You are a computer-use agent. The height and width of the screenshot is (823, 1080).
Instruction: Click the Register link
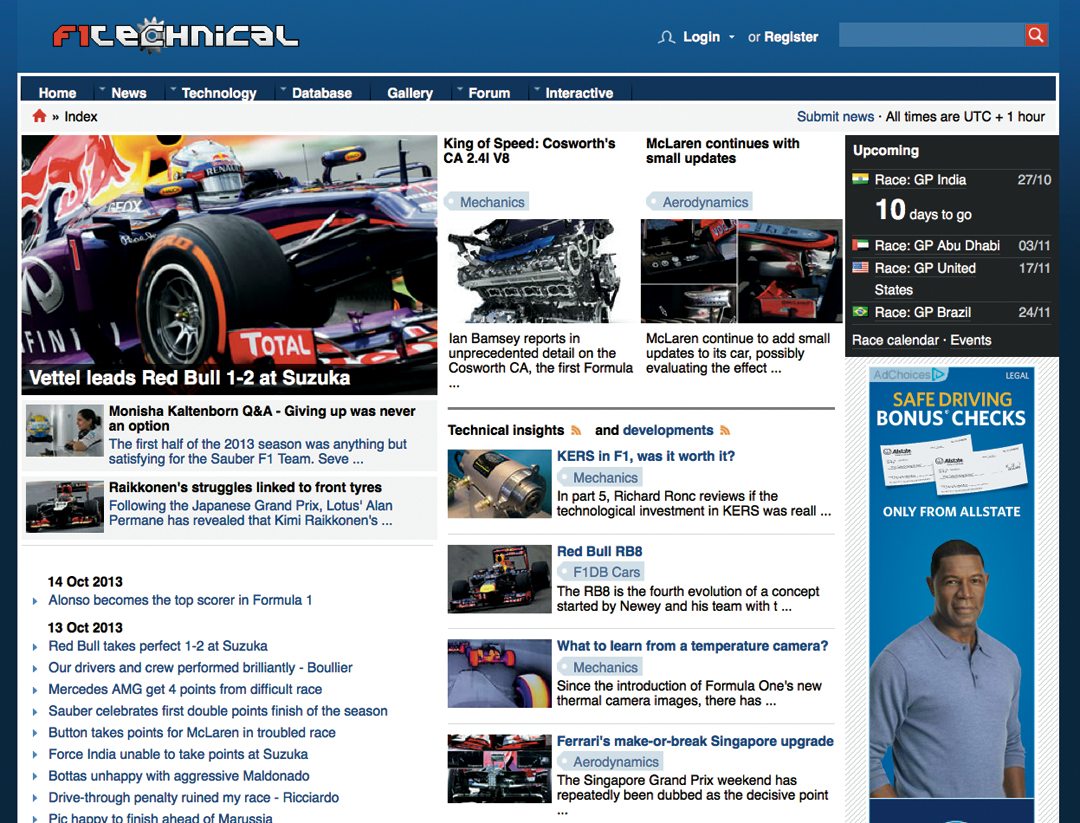click(791, 37)
